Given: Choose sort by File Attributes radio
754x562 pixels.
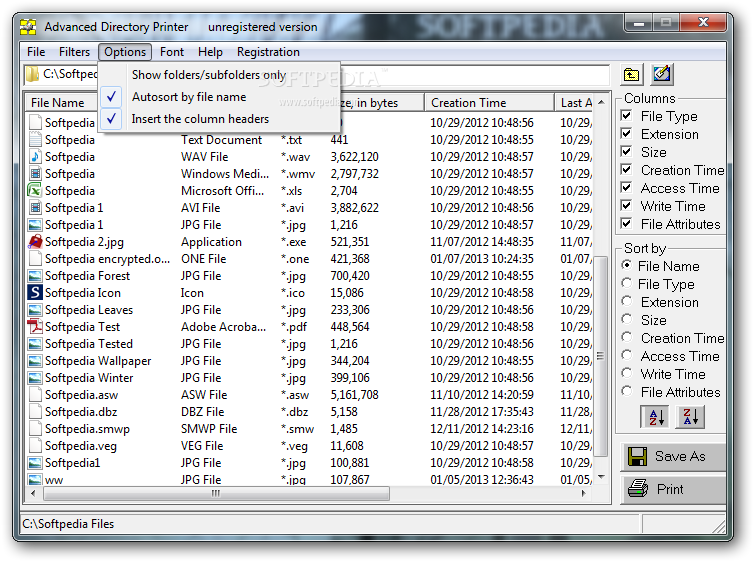Looking at the screenshot, I should coord(627,391).
